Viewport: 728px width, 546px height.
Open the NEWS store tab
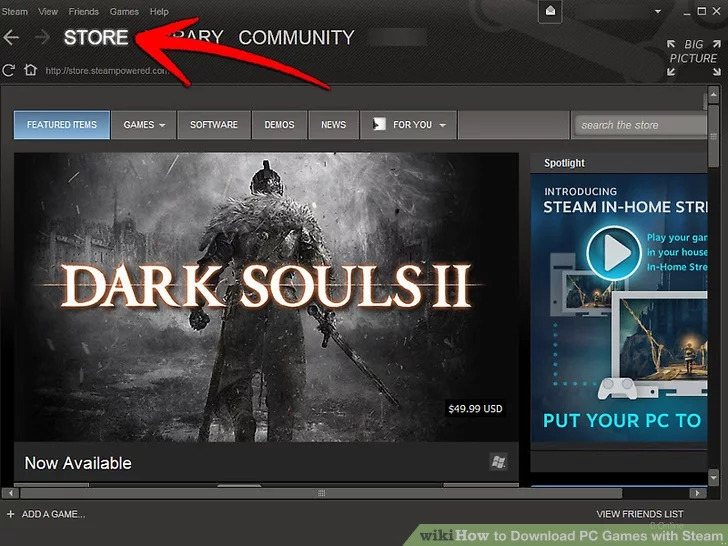pyautogui.click(x=333, y=124)
